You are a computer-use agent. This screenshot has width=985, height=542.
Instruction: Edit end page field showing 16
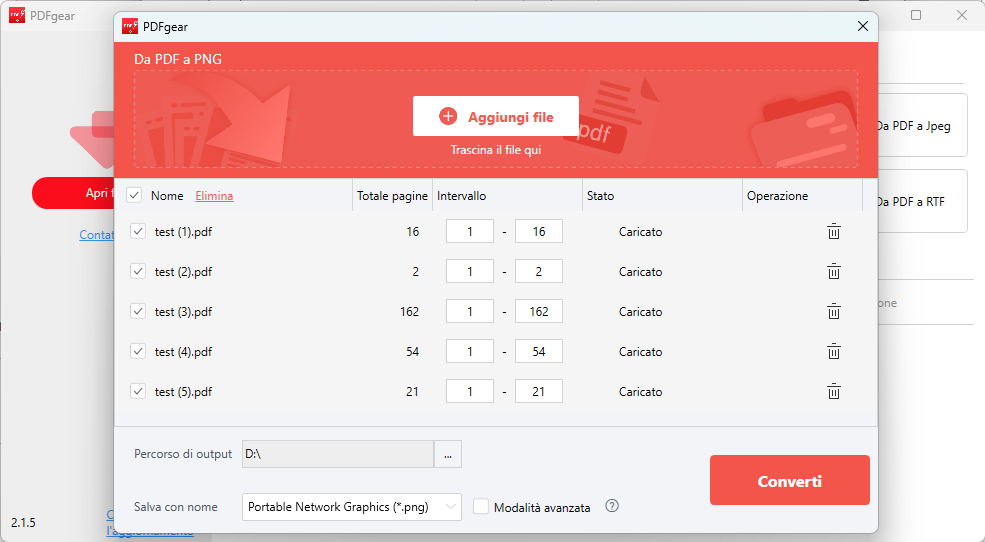click(539, 231)
